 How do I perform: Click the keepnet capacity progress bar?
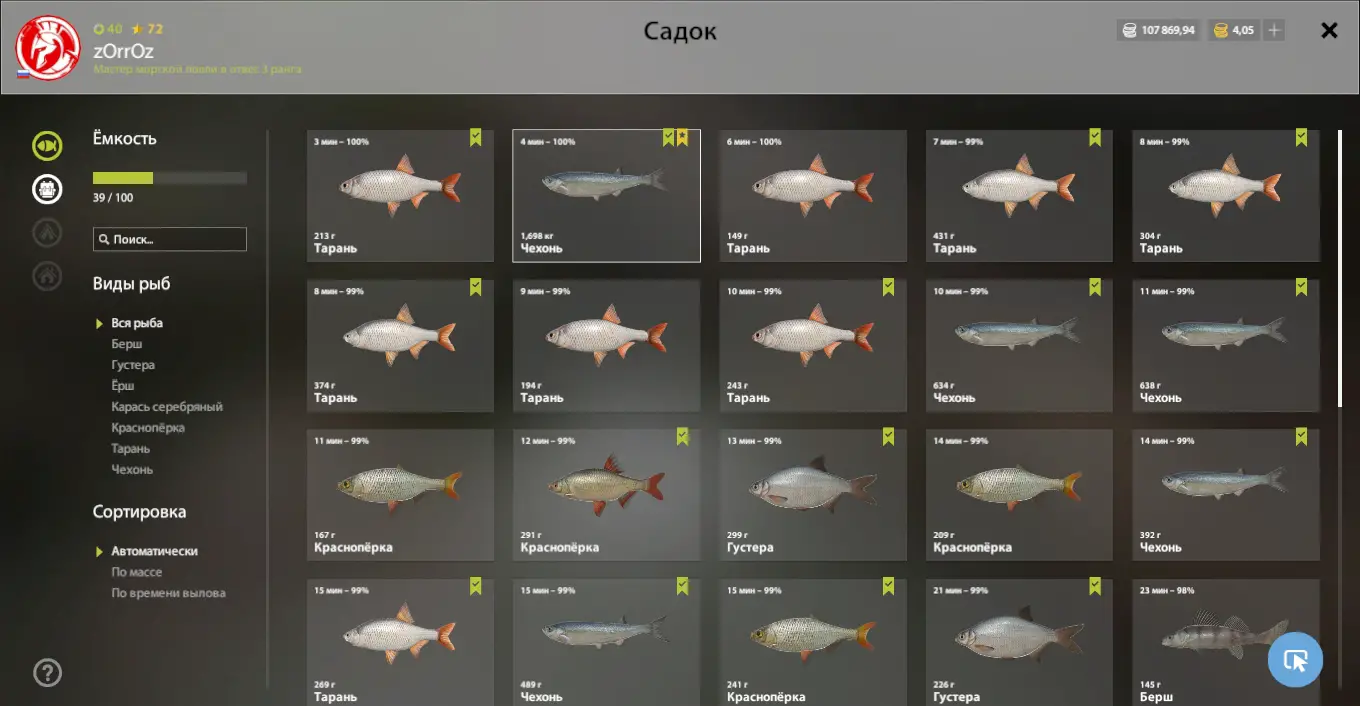pos(170,178)
